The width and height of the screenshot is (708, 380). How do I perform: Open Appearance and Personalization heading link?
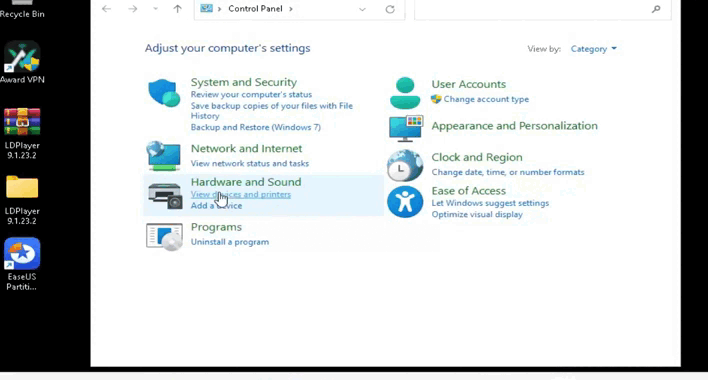pyautogui.click(x=514, y=126)
